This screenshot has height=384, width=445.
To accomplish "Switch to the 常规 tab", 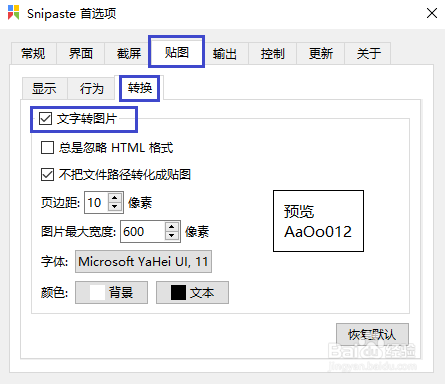I will pos(33,53).
